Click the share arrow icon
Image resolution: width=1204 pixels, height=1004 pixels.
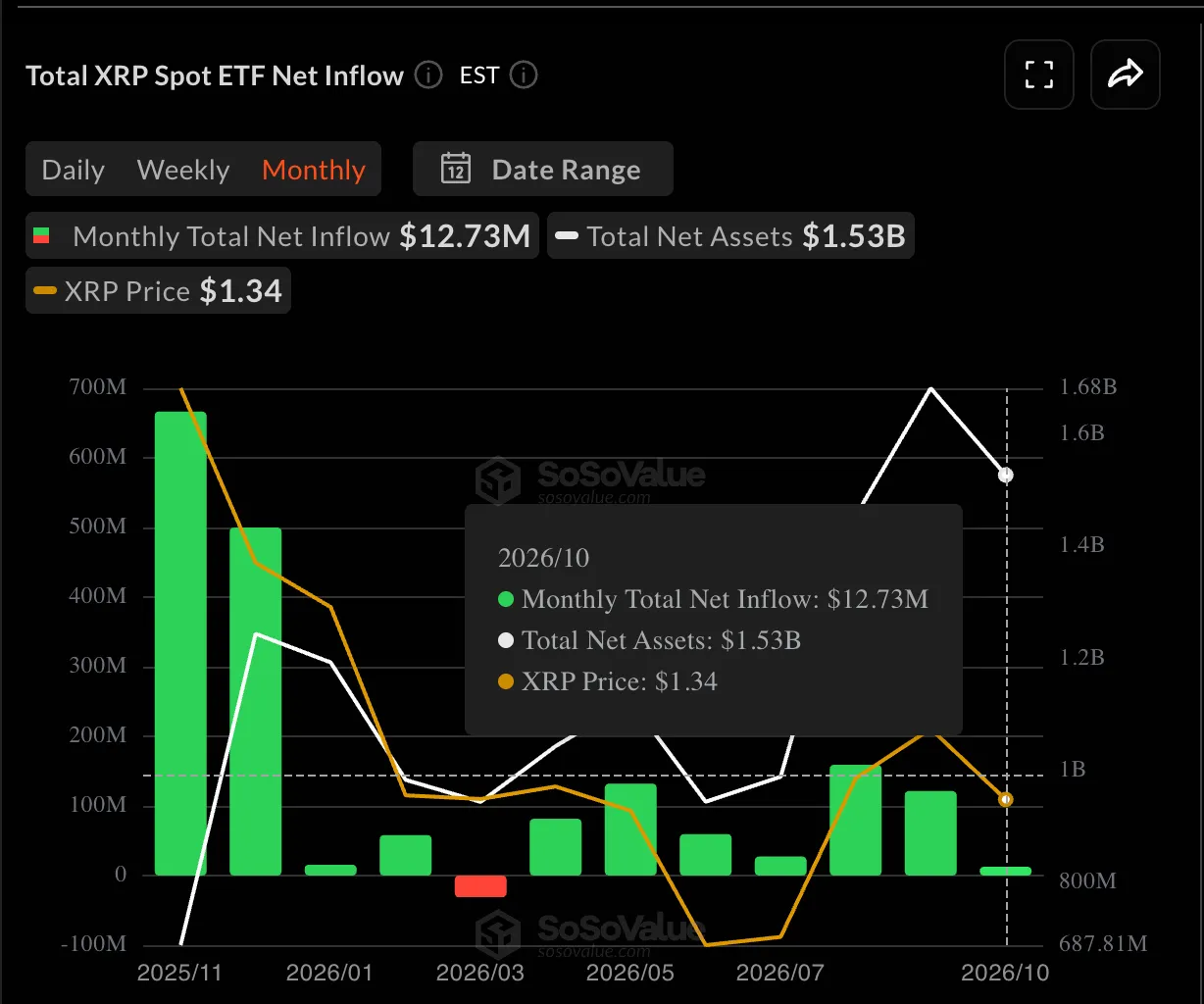1125,75
